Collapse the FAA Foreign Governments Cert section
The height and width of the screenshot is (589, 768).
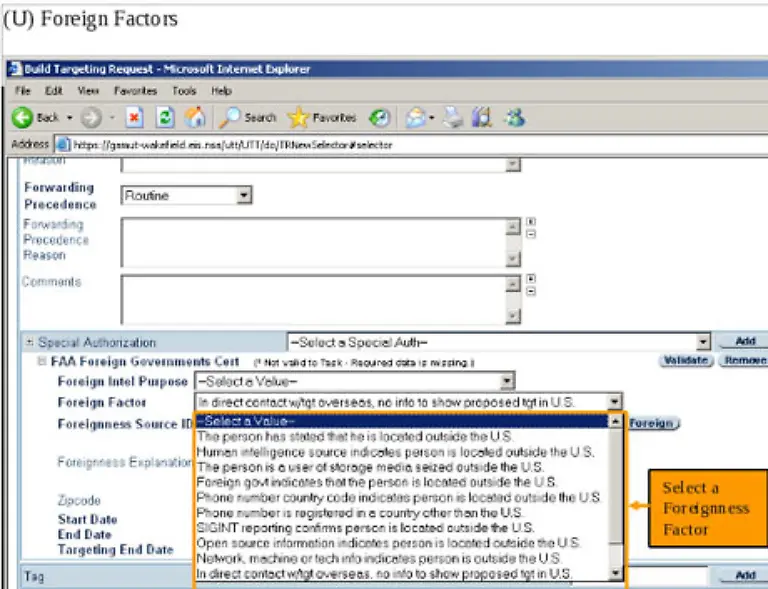coord(42,361)
